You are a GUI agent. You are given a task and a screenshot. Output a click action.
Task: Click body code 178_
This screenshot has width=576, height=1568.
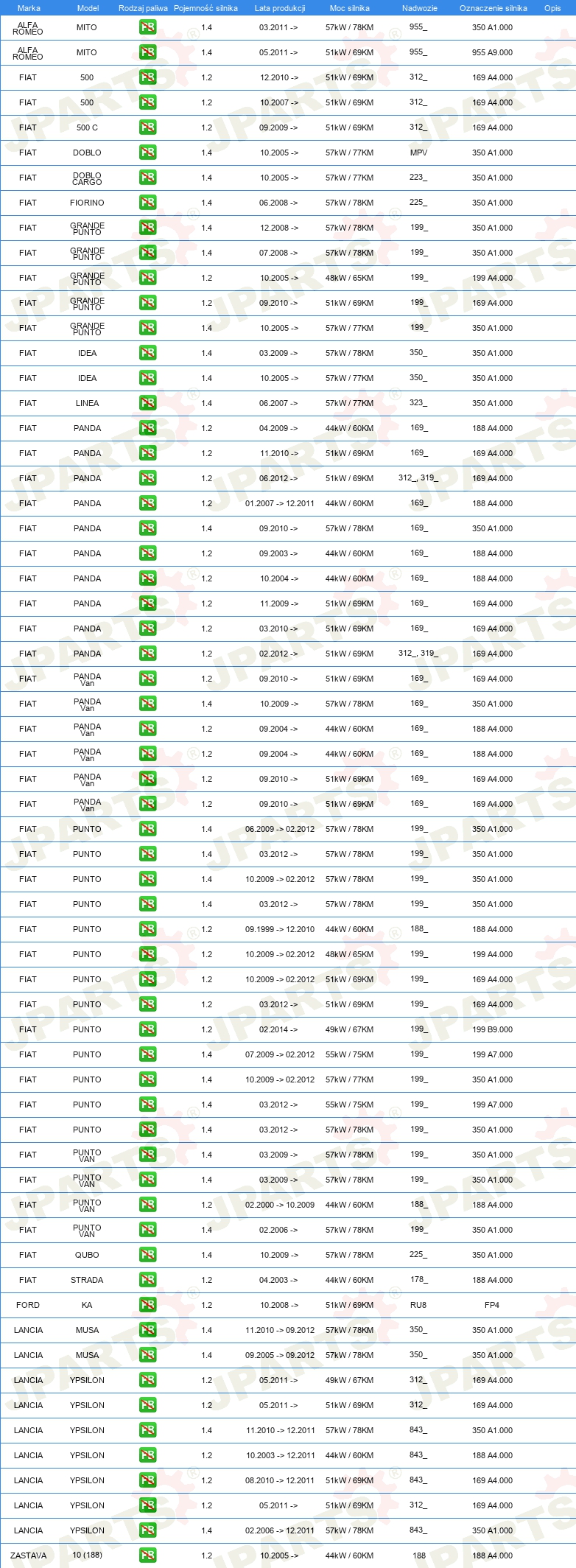pyautogui.click(x=418, y=1280)
